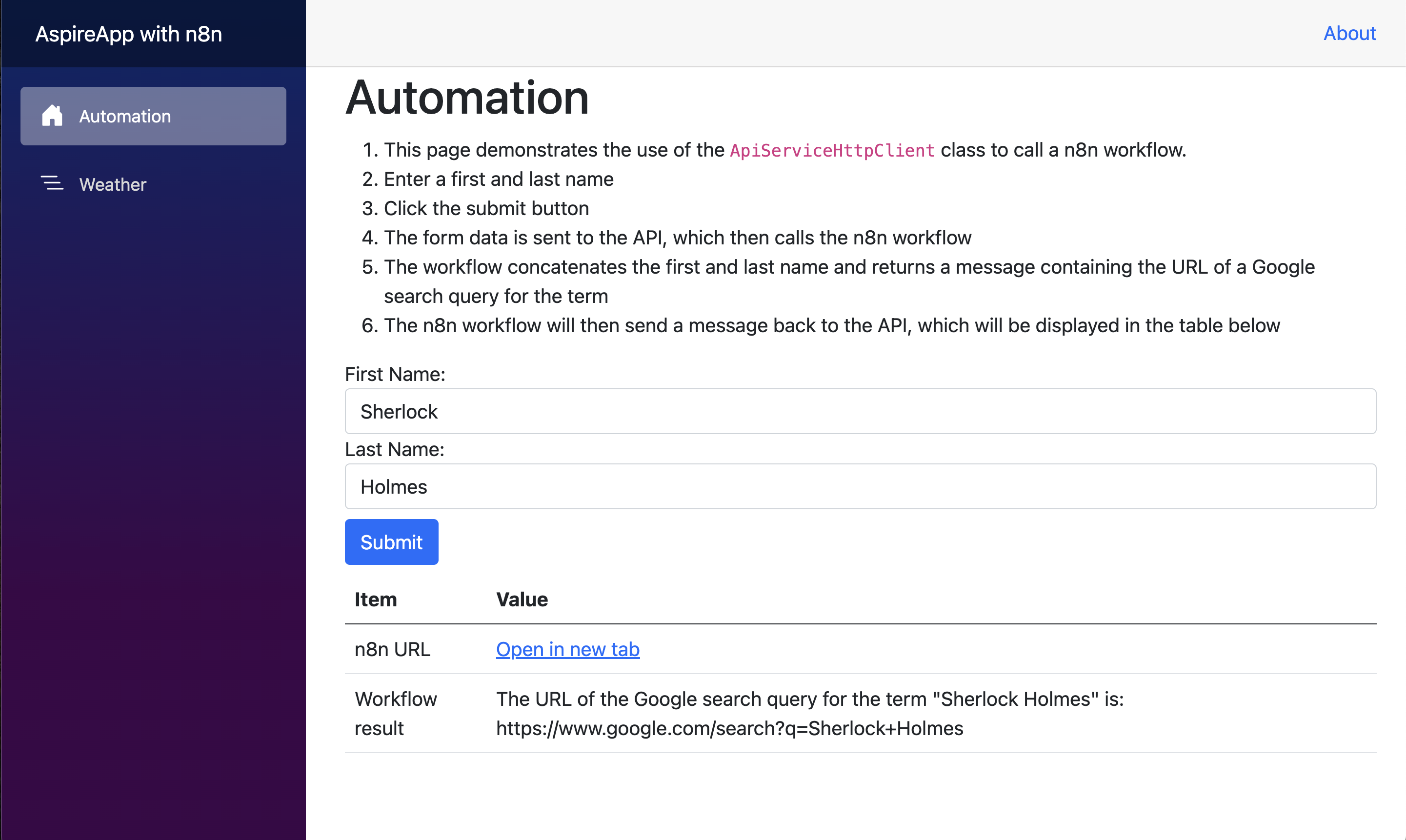Click the First Name: label
This screenshot has width=1406, height=840.
(395, 374)
